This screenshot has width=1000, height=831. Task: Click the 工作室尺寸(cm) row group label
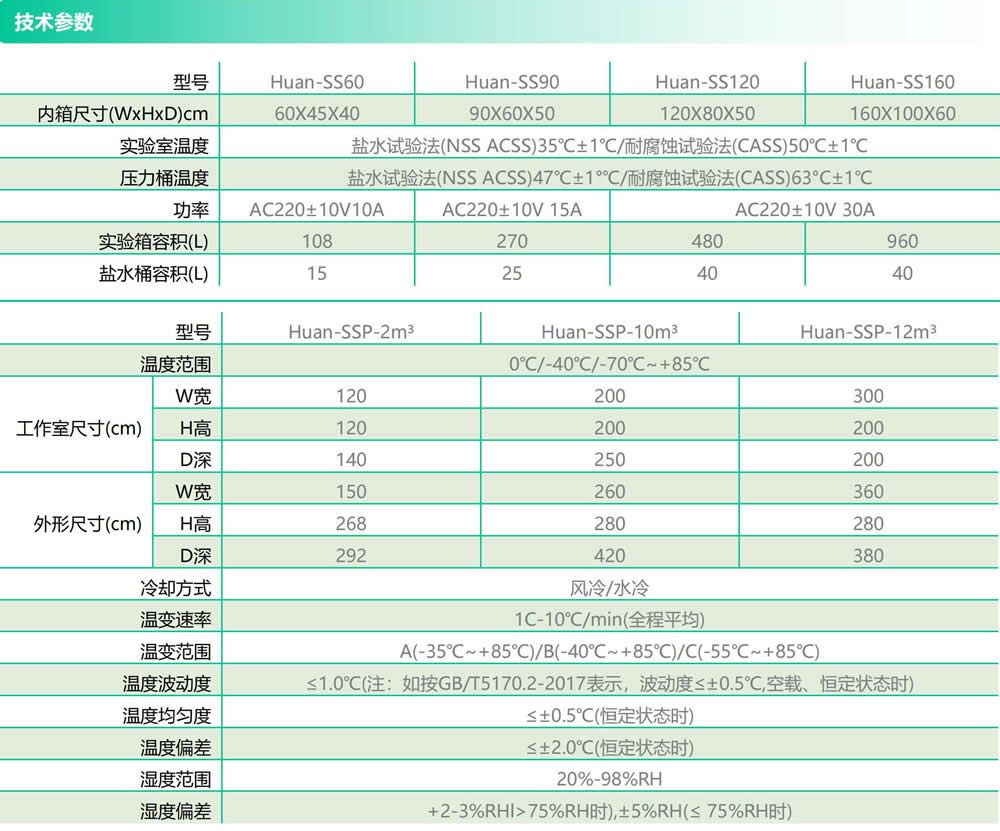pyautogui.click(x=79, y=428)
